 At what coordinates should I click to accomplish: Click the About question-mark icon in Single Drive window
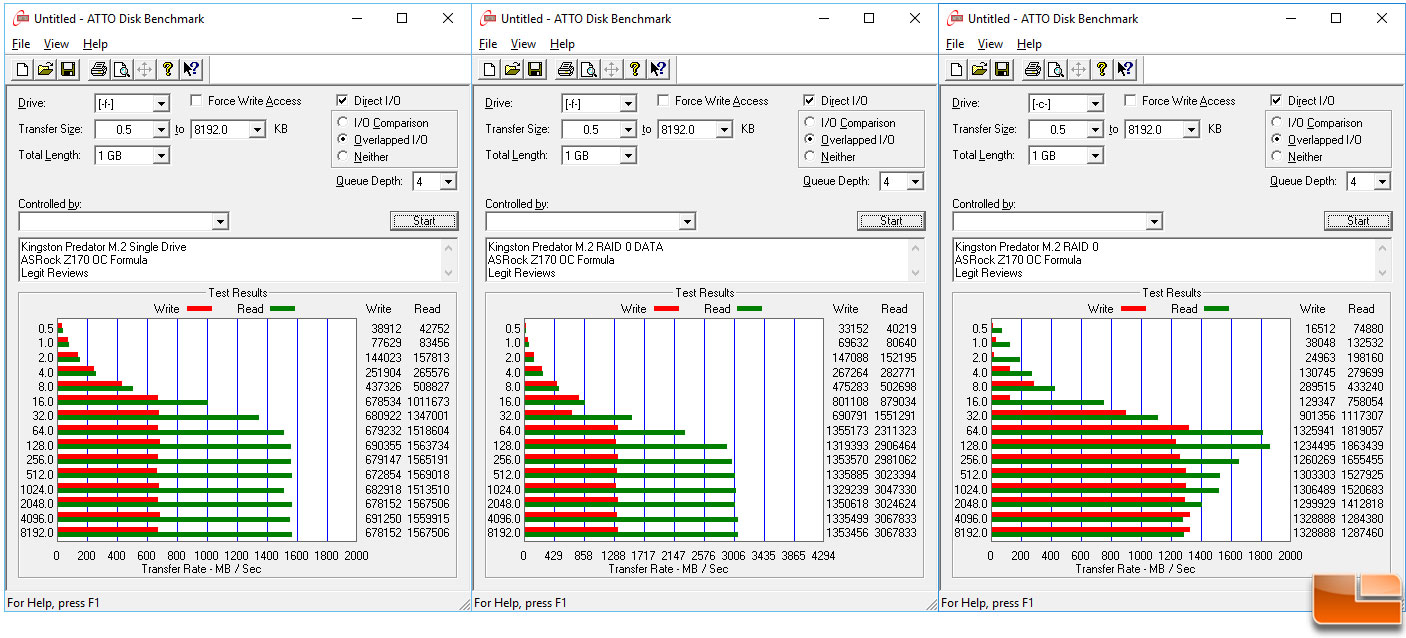(167, 69)
